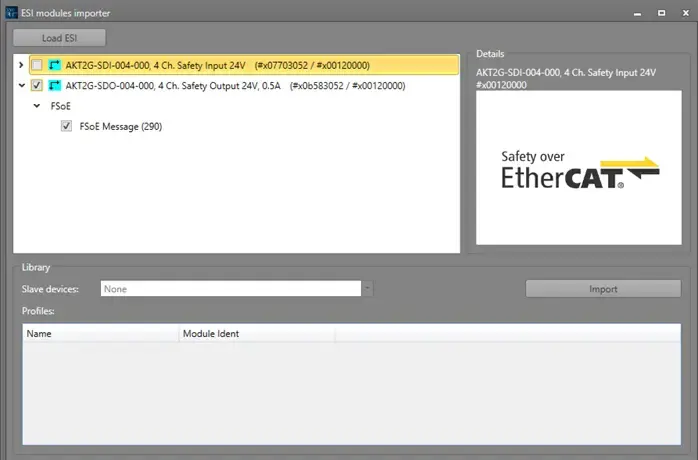The height and width of the screenshot is (460, 698).
Task: Select the FSoE Message (290) entry
Action: click(x=121, y=127)
